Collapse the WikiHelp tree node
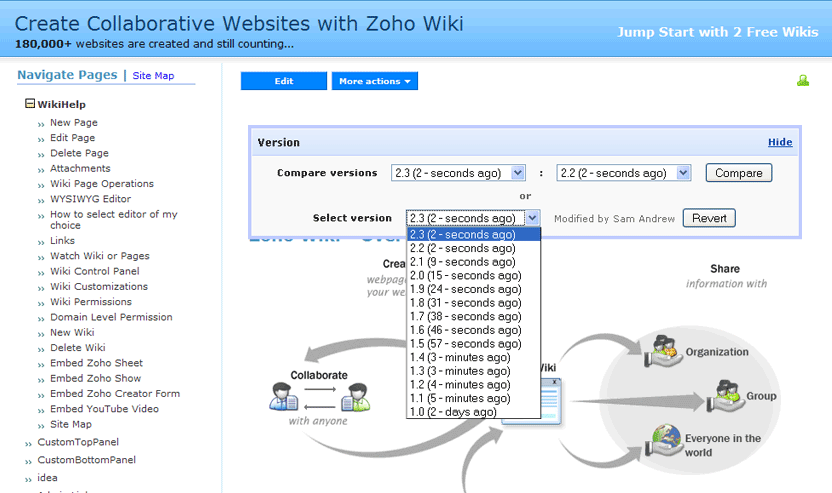The height and width of the screenshot is (493, 832). coord(30,103)
